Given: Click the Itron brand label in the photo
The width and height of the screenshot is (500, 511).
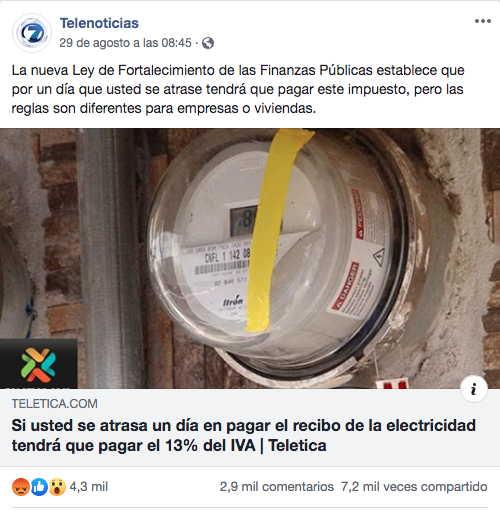Looking at the screenshot, I should point(233,301).
